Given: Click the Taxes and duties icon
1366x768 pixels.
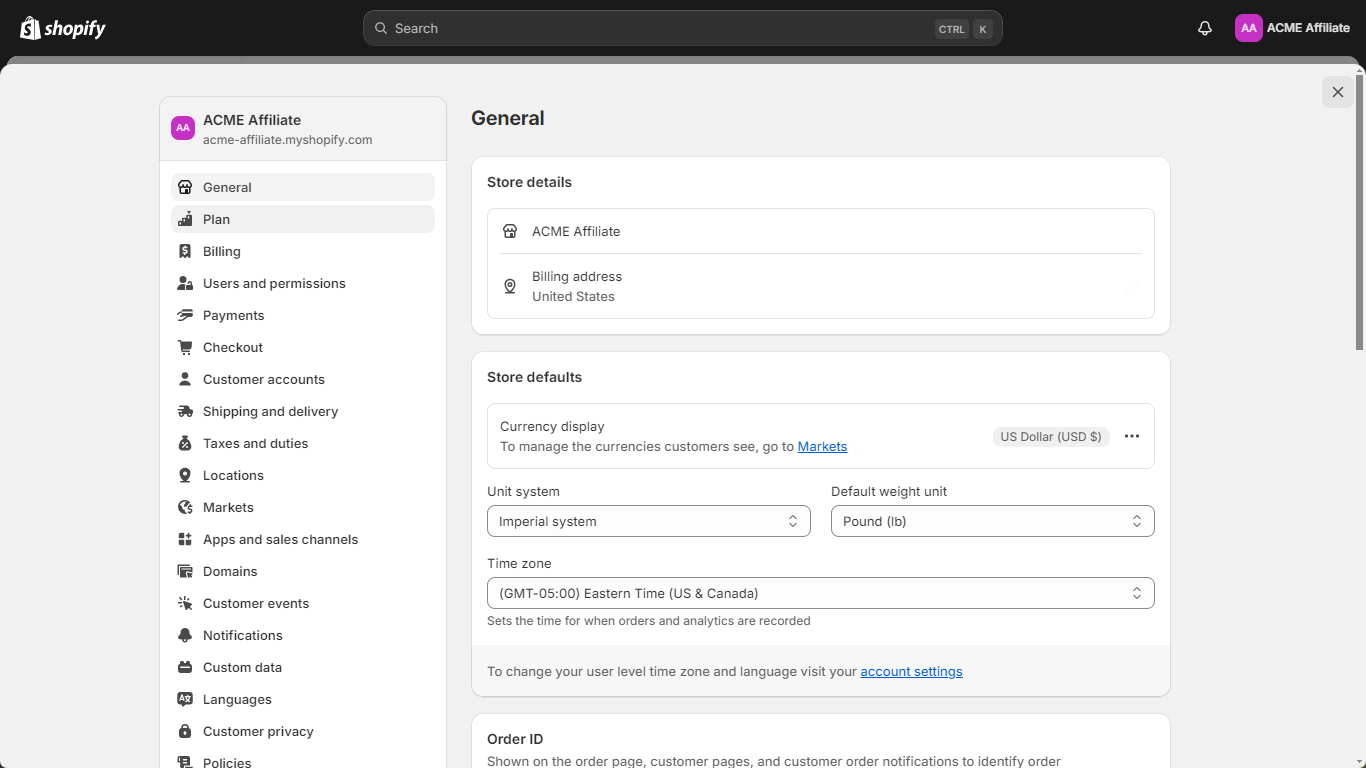Looking at the screenshot, I should click(x=185, y=443).
